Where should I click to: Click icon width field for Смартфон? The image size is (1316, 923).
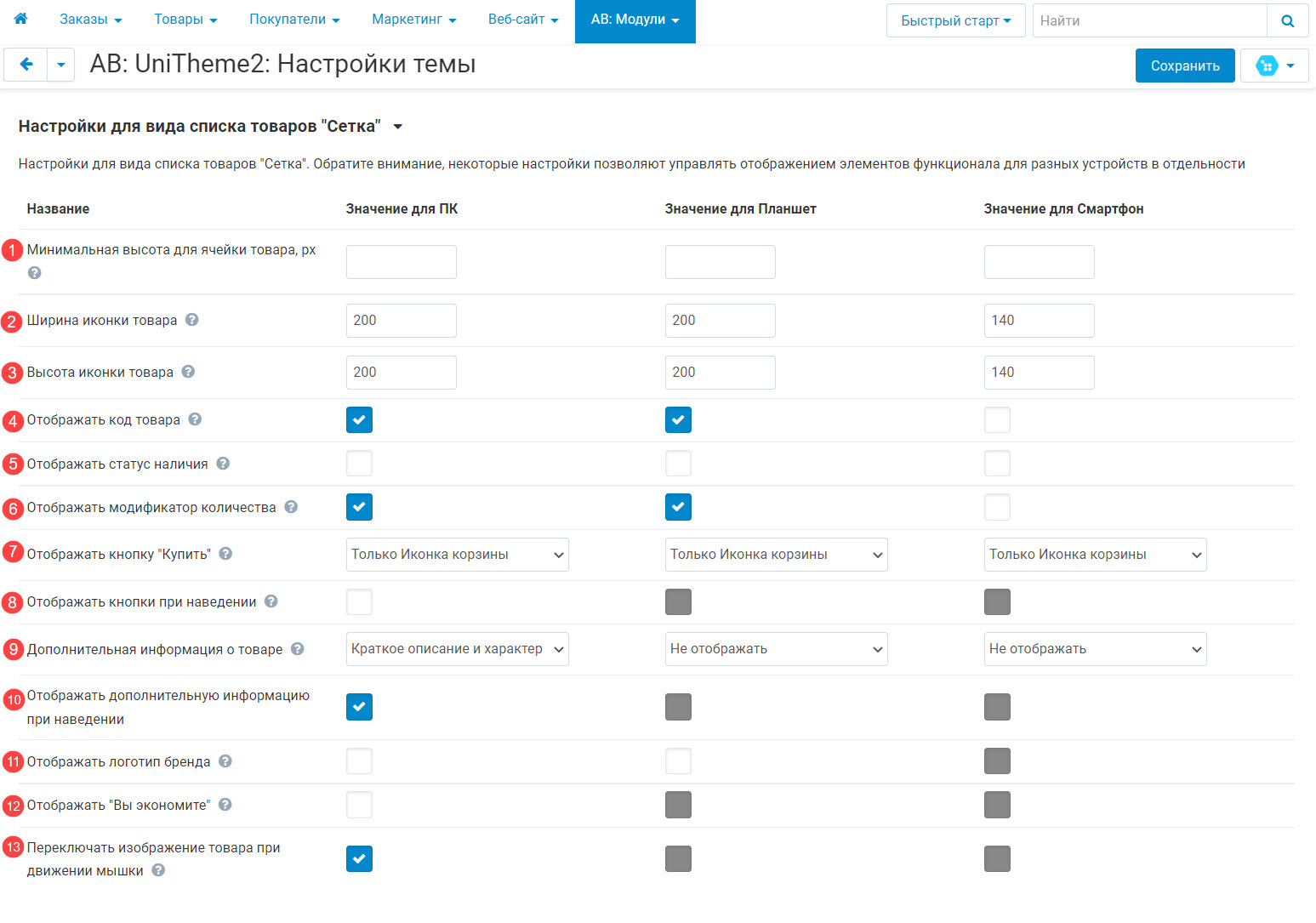(x=1040, y=321)
